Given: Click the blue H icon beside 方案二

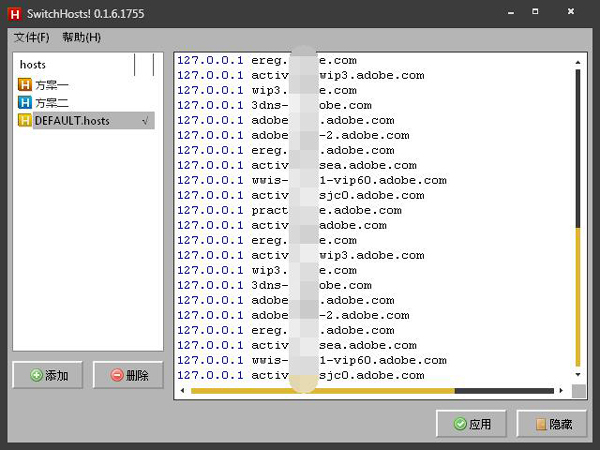Looking at the screenshot, I should (x=25, y=103).
